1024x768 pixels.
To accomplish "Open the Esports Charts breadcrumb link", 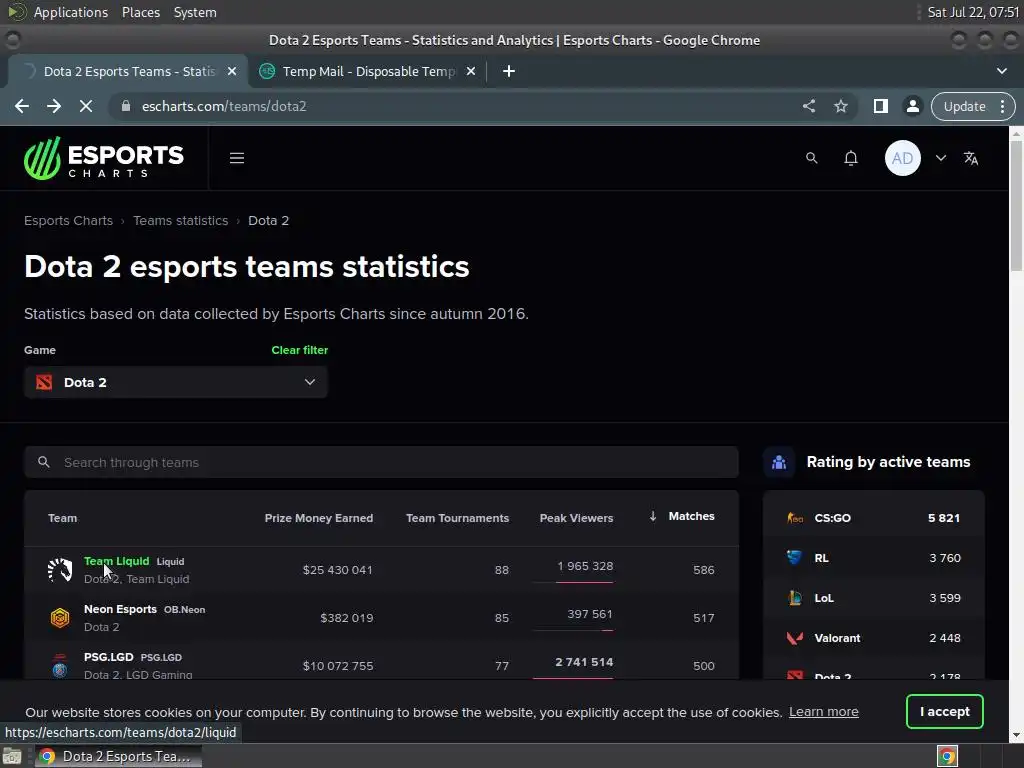I will click(69, 221).
